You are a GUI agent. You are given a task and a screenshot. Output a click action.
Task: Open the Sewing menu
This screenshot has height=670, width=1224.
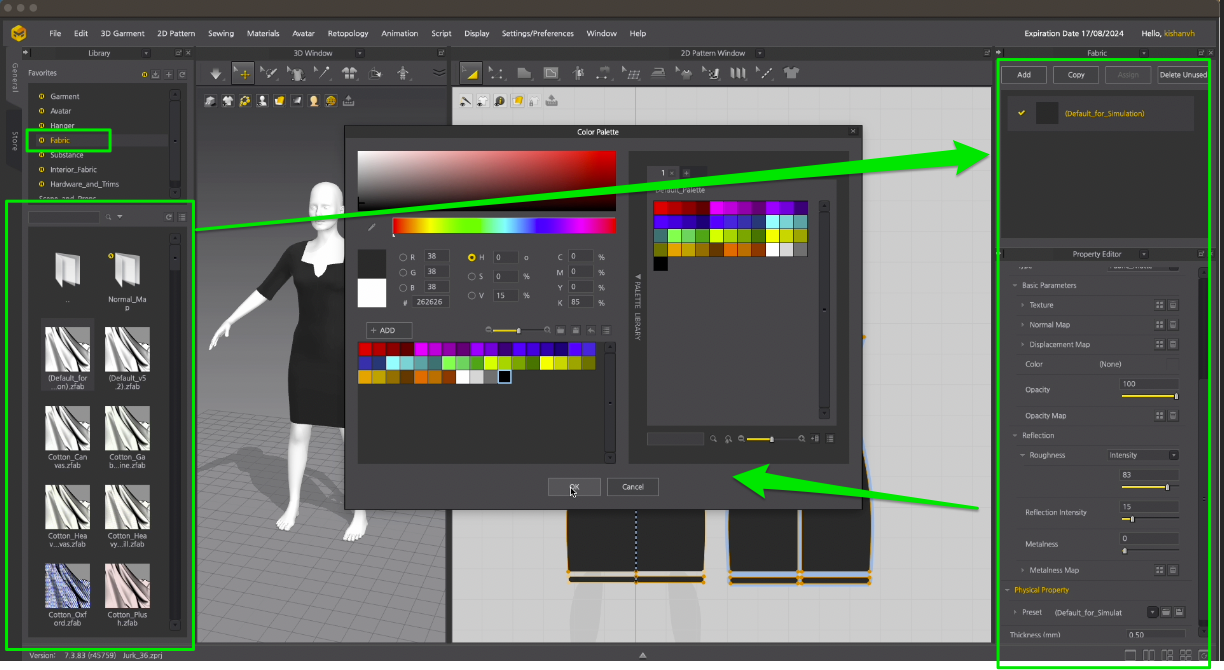[221, 33]
